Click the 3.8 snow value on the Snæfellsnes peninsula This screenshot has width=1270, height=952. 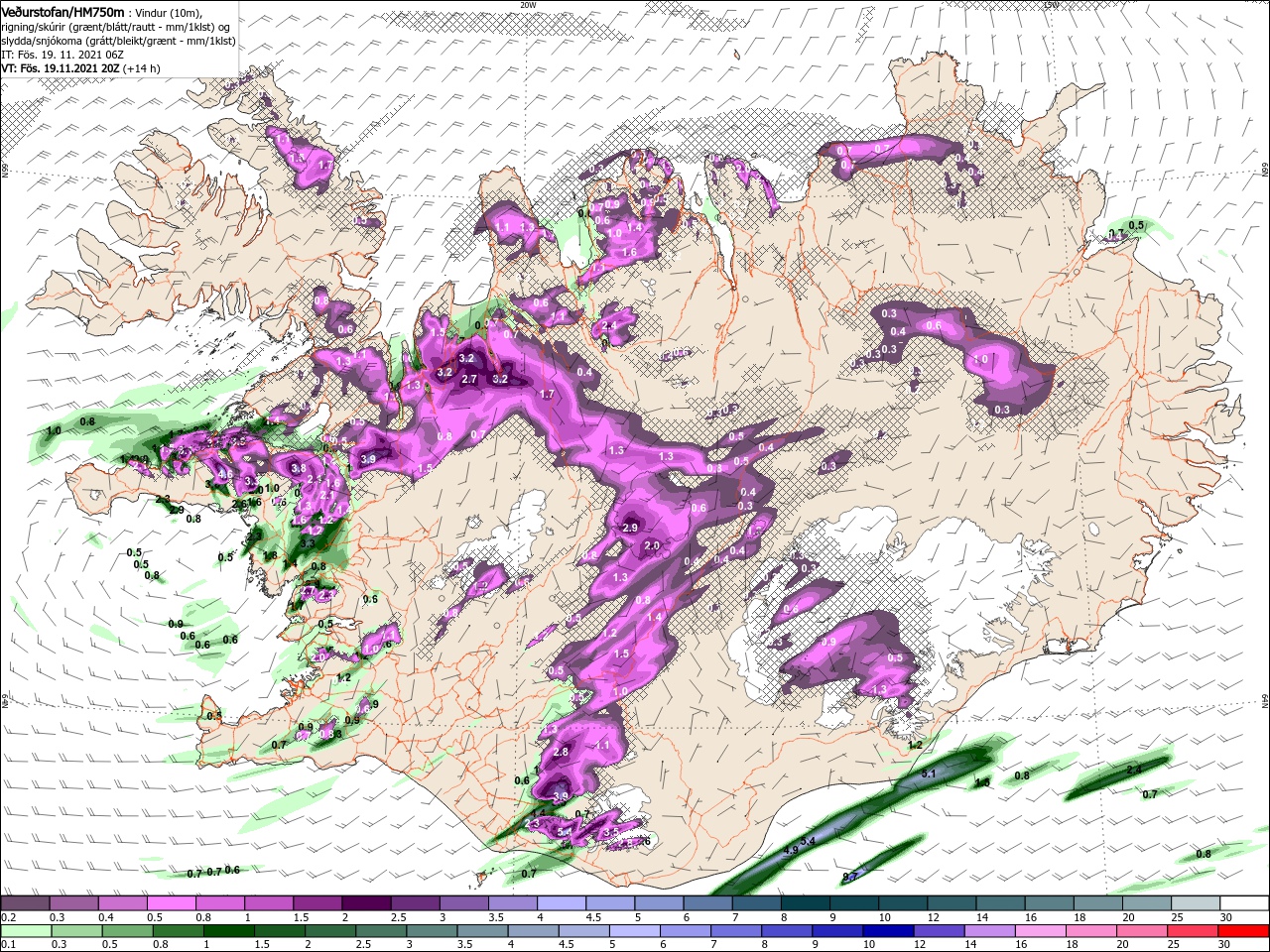298,468
